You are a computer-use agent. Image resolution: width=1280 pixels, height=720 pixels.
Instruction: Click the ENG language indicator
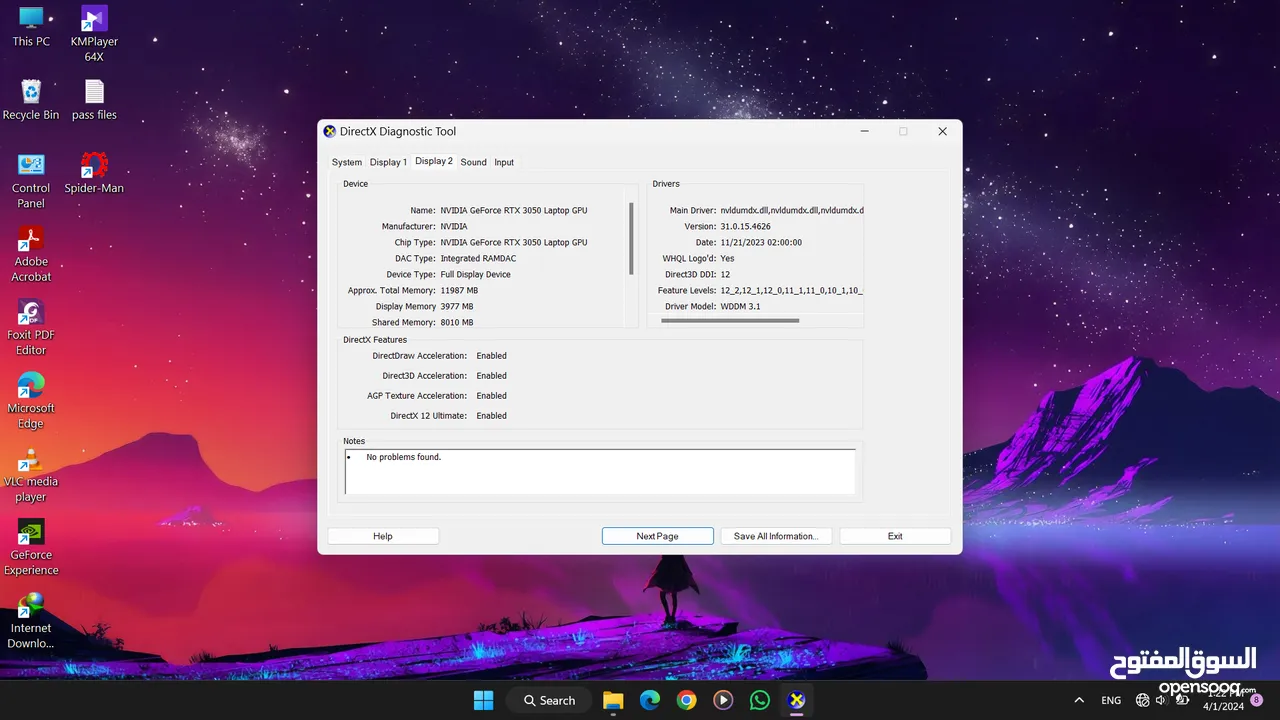(x=1111, y=700)
